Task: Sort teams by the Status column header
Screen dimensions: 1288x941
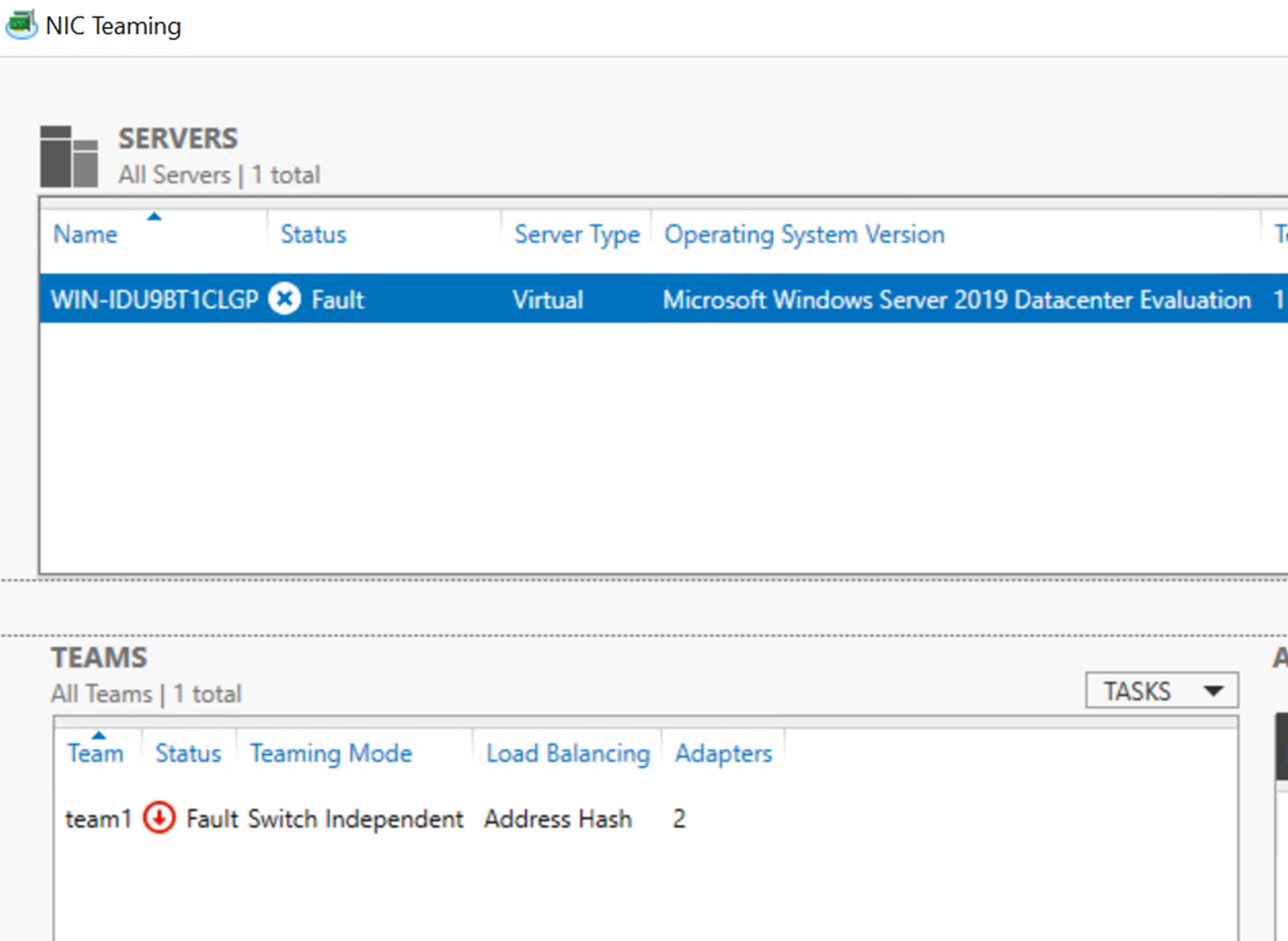Action: point(188,753)
